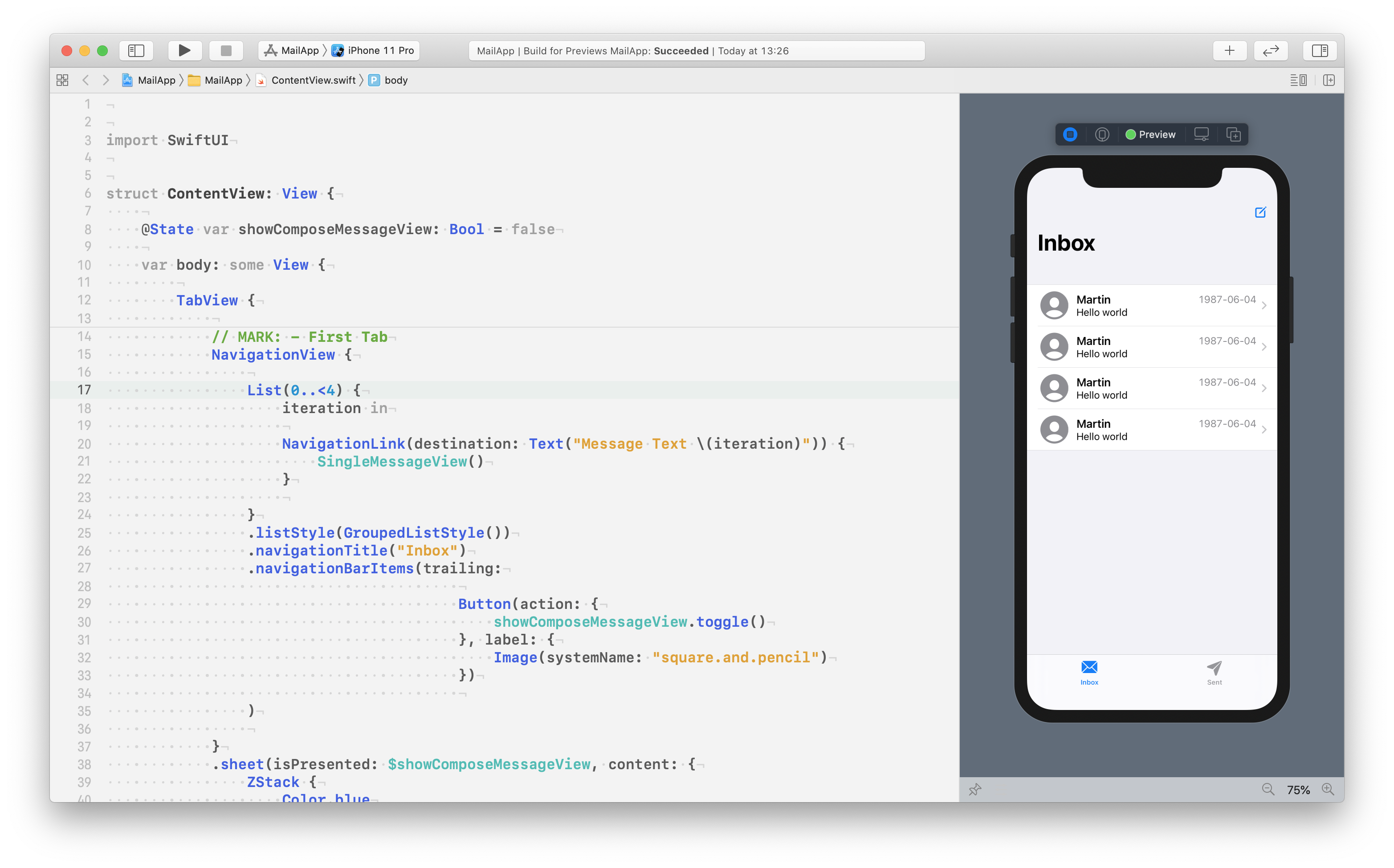
Task: Open the related items grid icon
Action: coord(63,81)
